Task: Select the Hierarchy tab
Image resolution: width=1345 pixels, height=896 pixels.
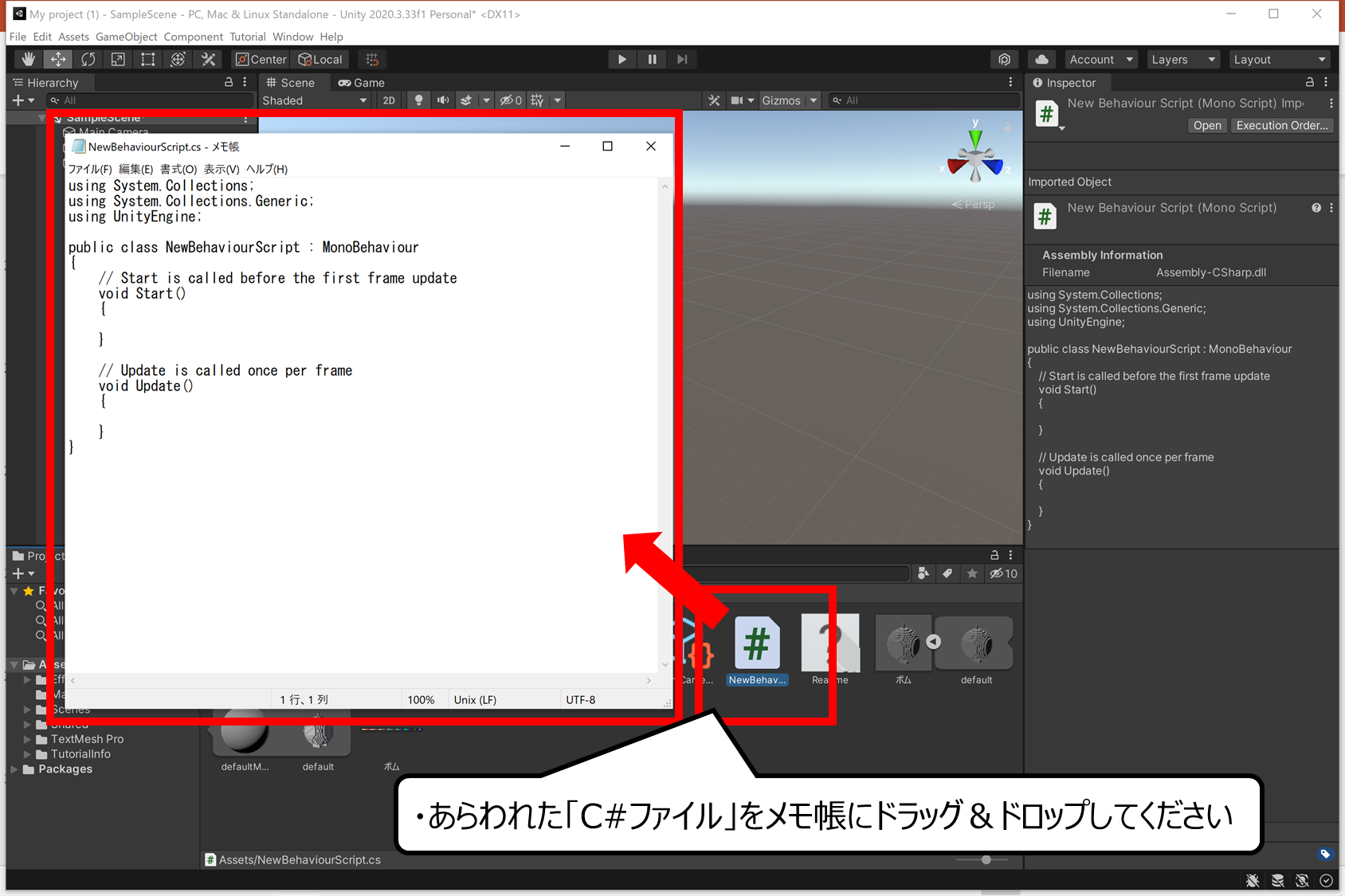Action: 46,83
